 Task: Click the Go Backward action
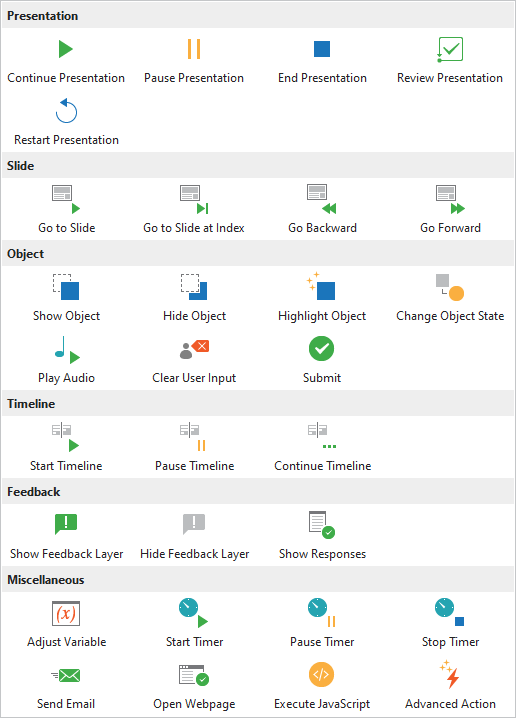[322, 210]
